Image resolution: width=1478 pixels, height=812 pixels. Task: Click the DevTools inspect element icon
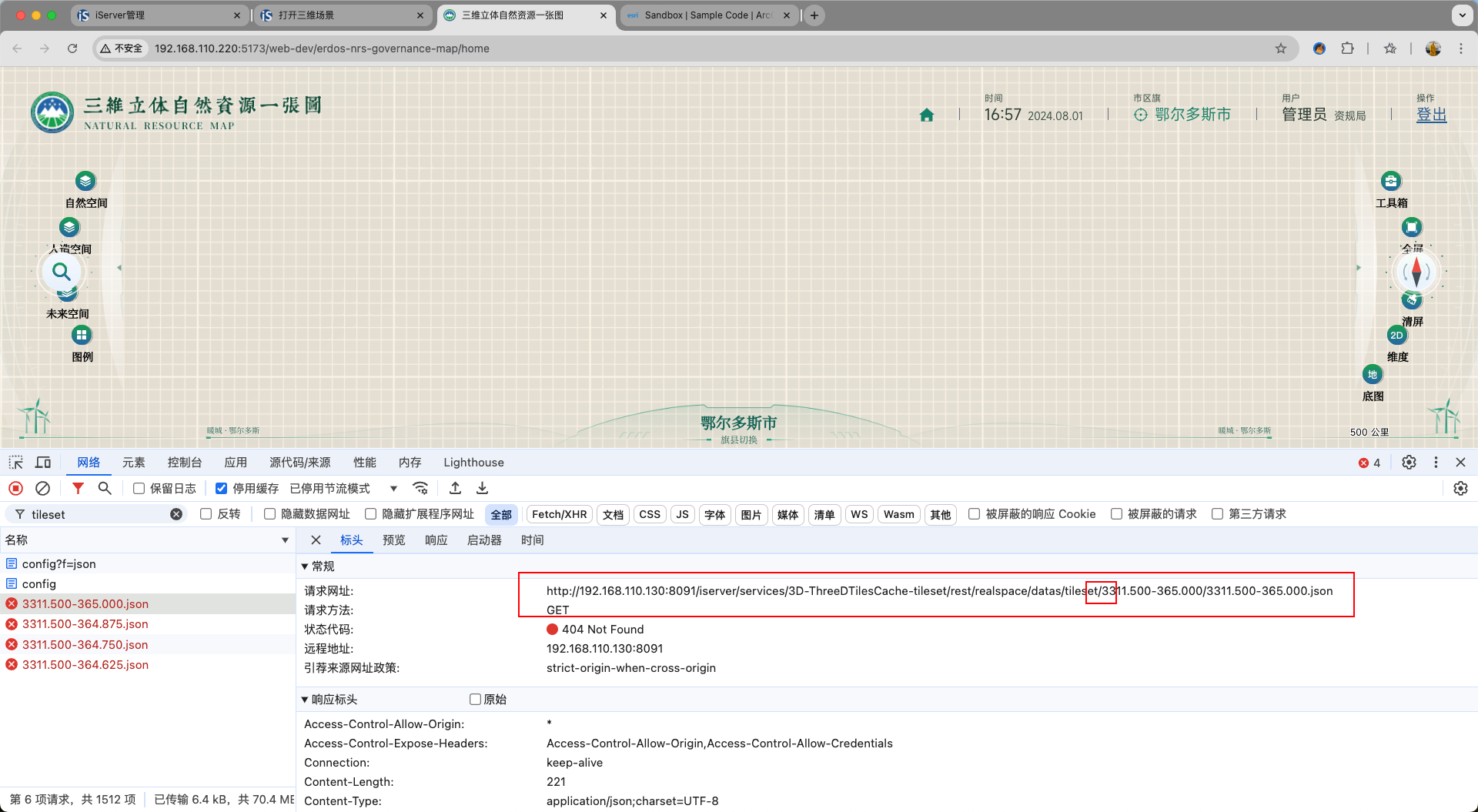pos(15,463)
